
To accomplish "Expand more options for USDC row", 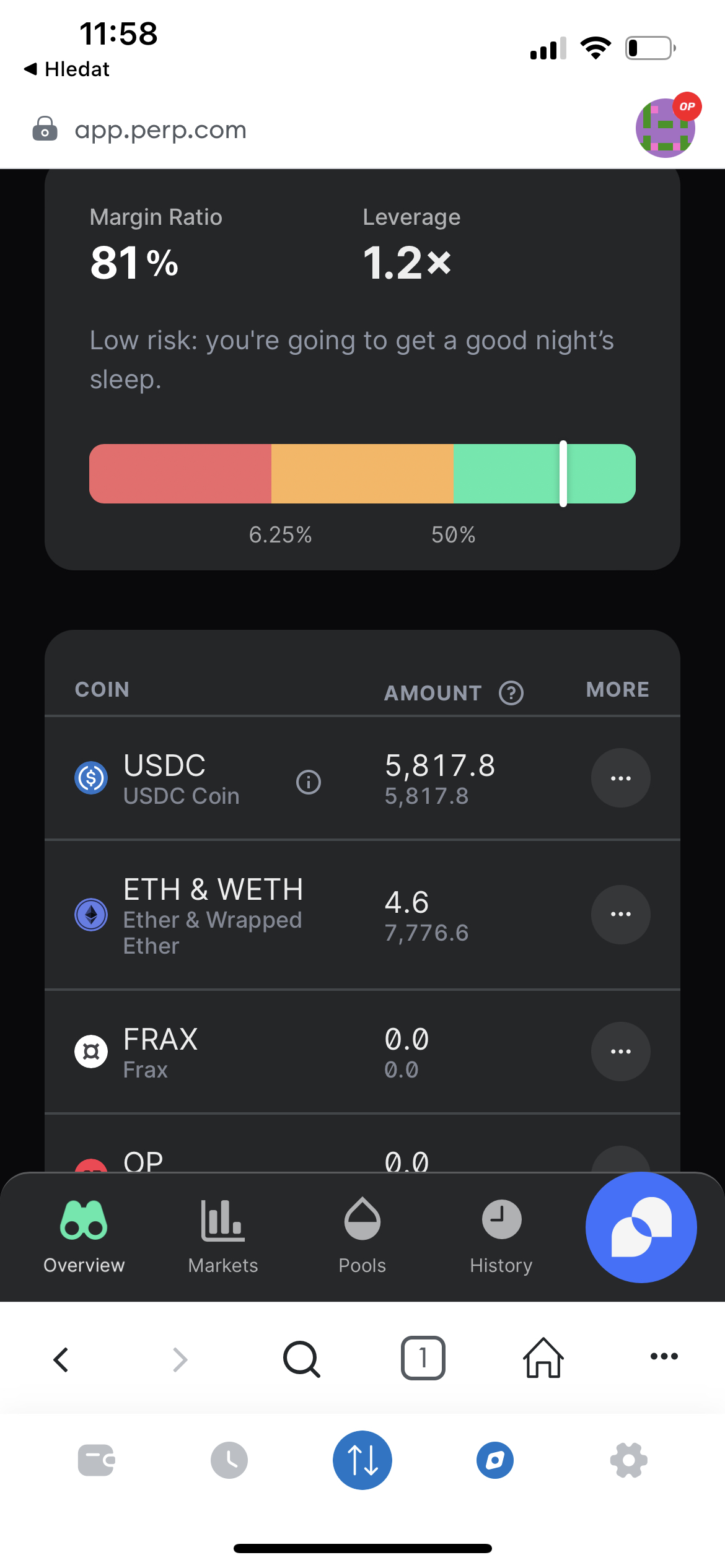I will [620, 778].
